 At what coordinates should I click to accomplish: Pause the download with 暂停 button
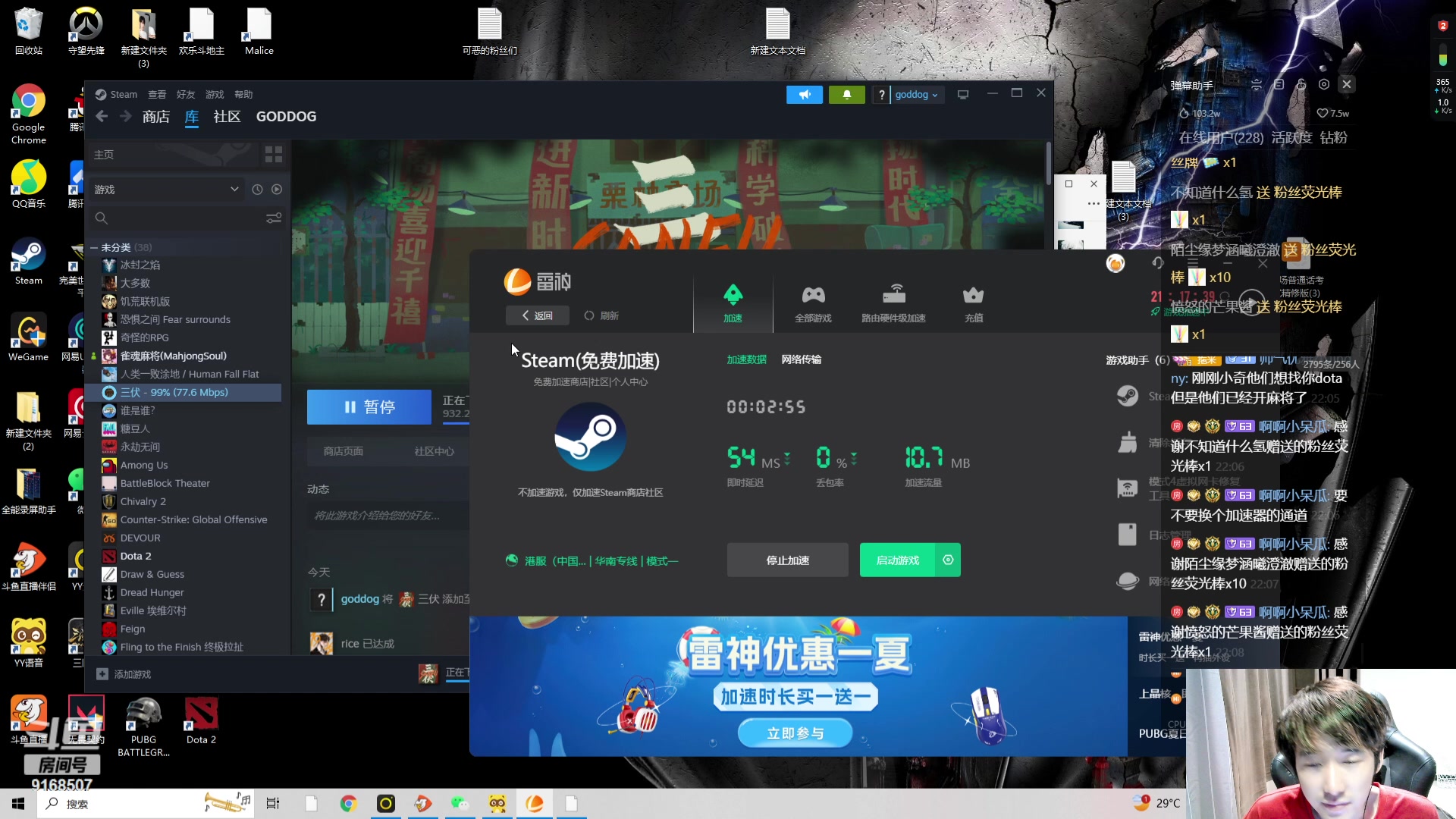369,407
